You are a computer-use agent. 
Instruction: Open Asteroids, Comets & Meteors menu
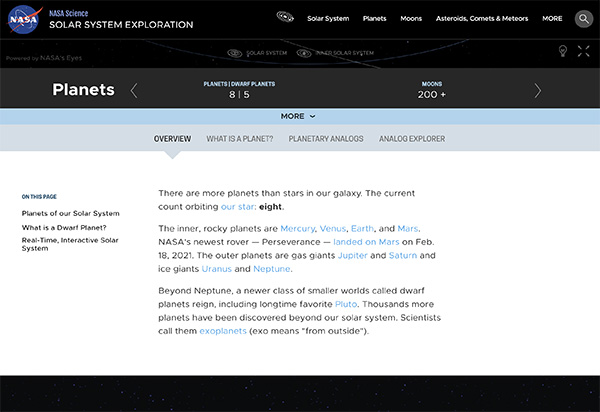(x=482, y=18)
